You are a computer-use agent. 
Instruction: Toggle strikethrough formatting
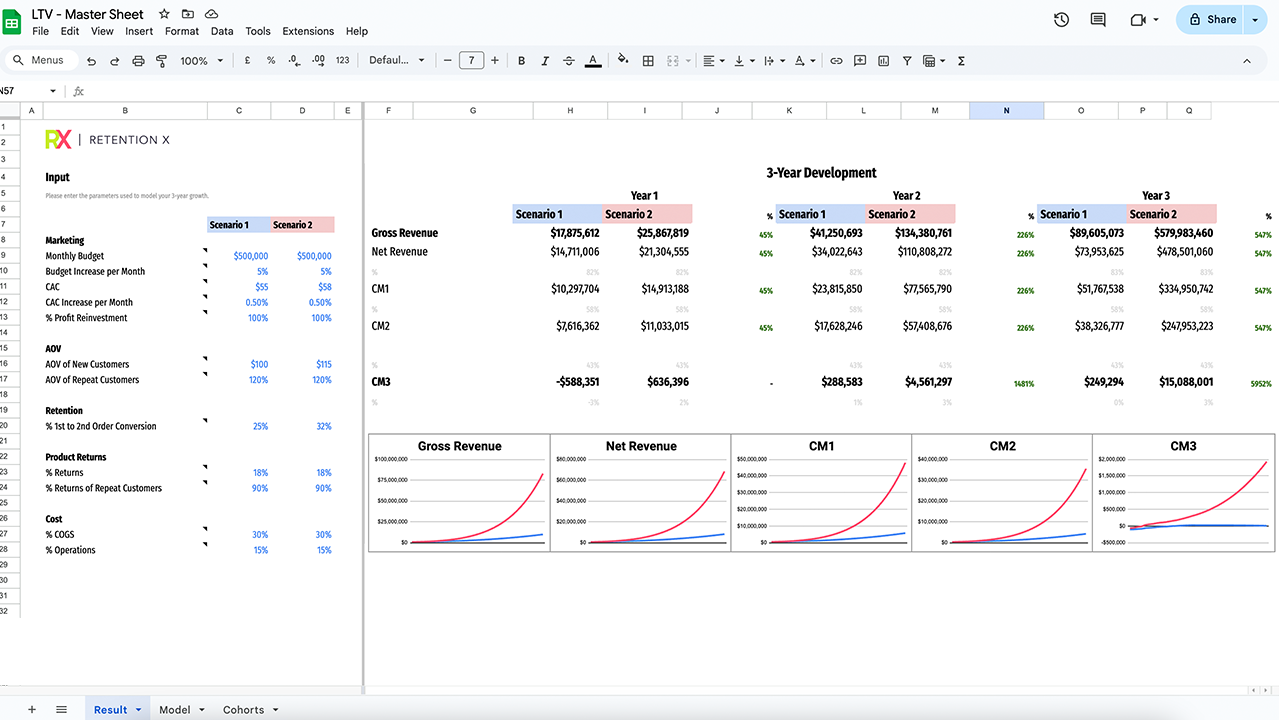(x=568, y=60)
